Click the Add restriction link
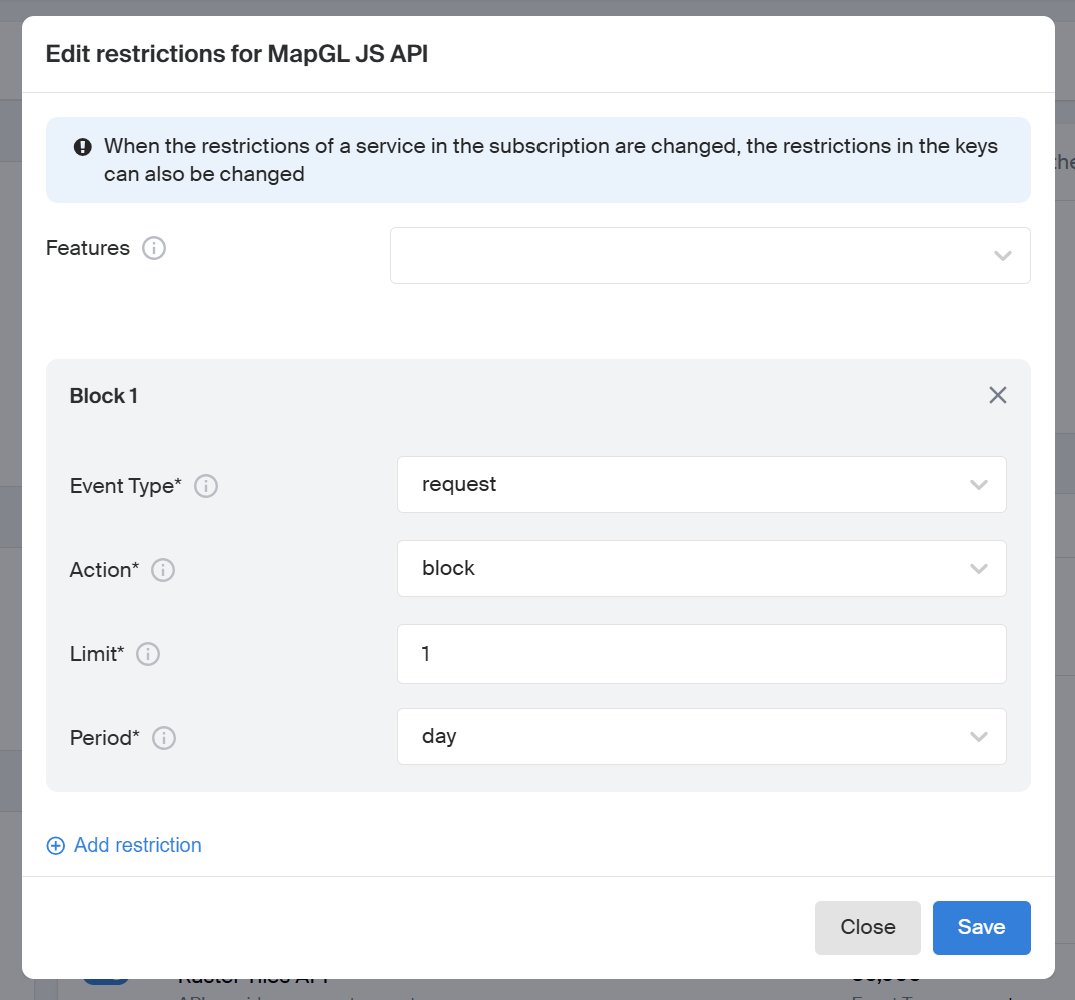Image resolution: width=1075 pixels, height=1000 pixels. click(137, 845)
